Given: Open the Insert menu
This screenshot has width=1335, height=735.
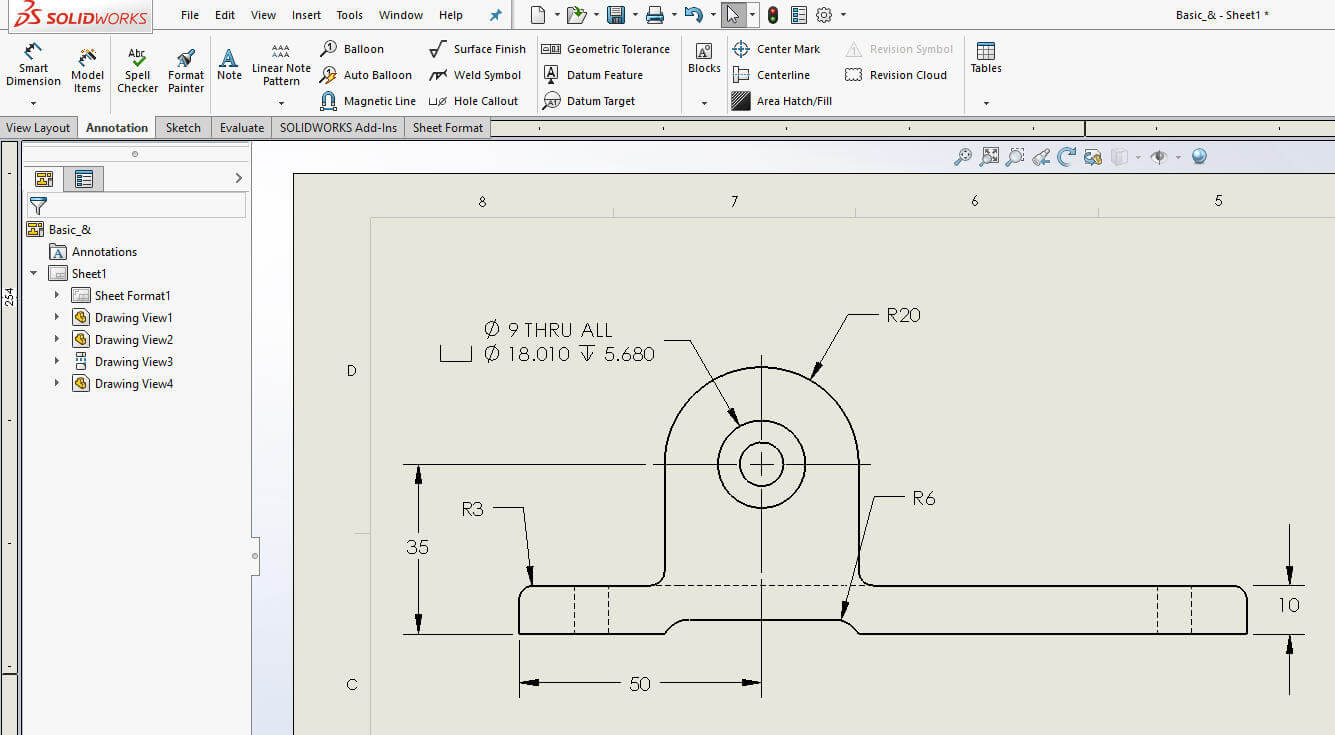Looking at the screenshot, I should (x=306, y=14).
